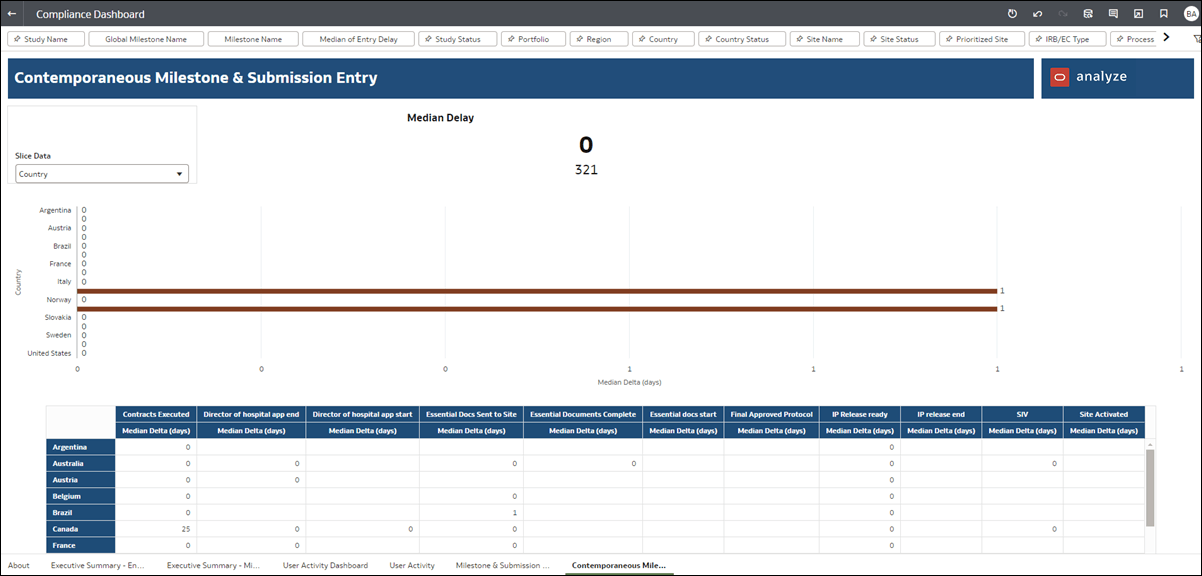Click the back arrow beside Compliance Dashboard

point(11,14)
